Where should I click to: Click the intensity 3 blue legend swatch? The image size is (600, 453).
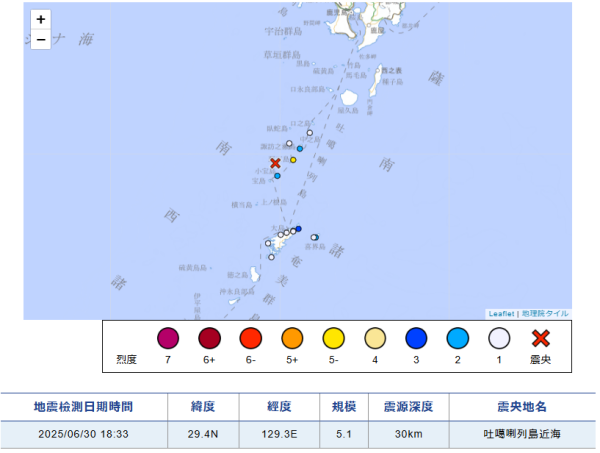coord(416,338)
